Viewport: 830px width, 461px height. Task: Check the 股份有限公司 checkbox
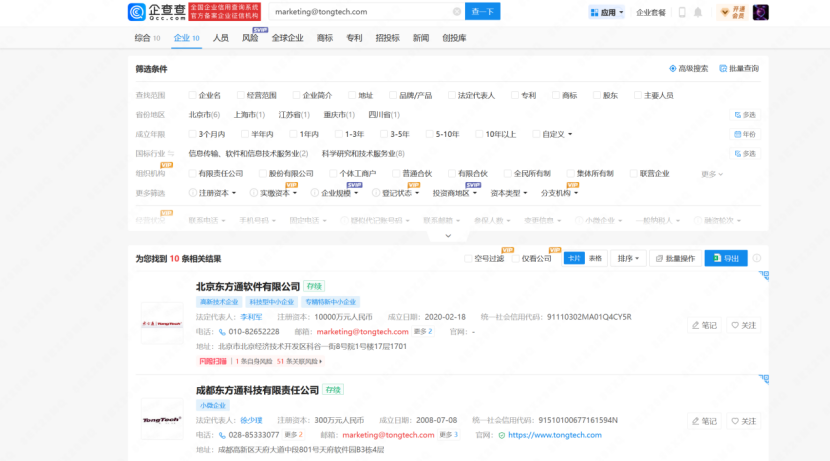(263, 174)
